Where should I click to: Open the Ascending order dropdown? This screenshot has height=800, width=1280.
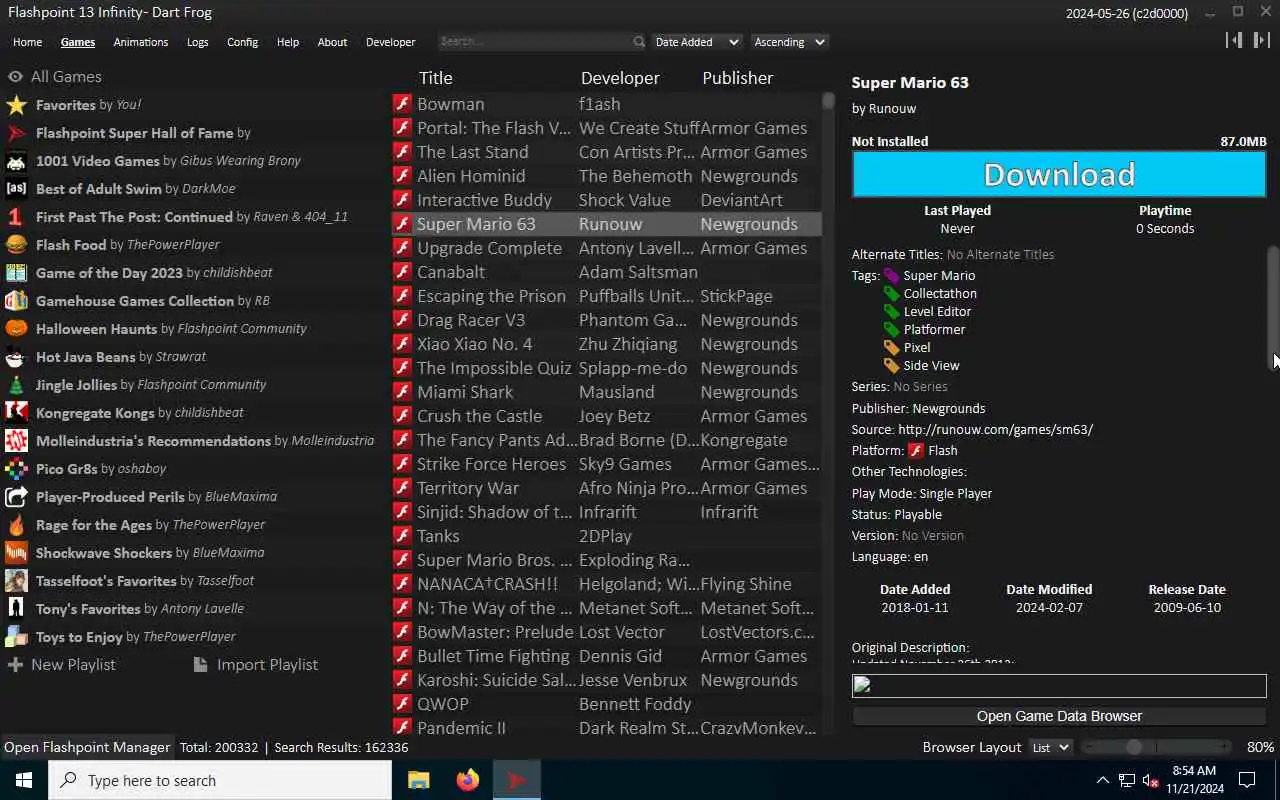point(789,42)
